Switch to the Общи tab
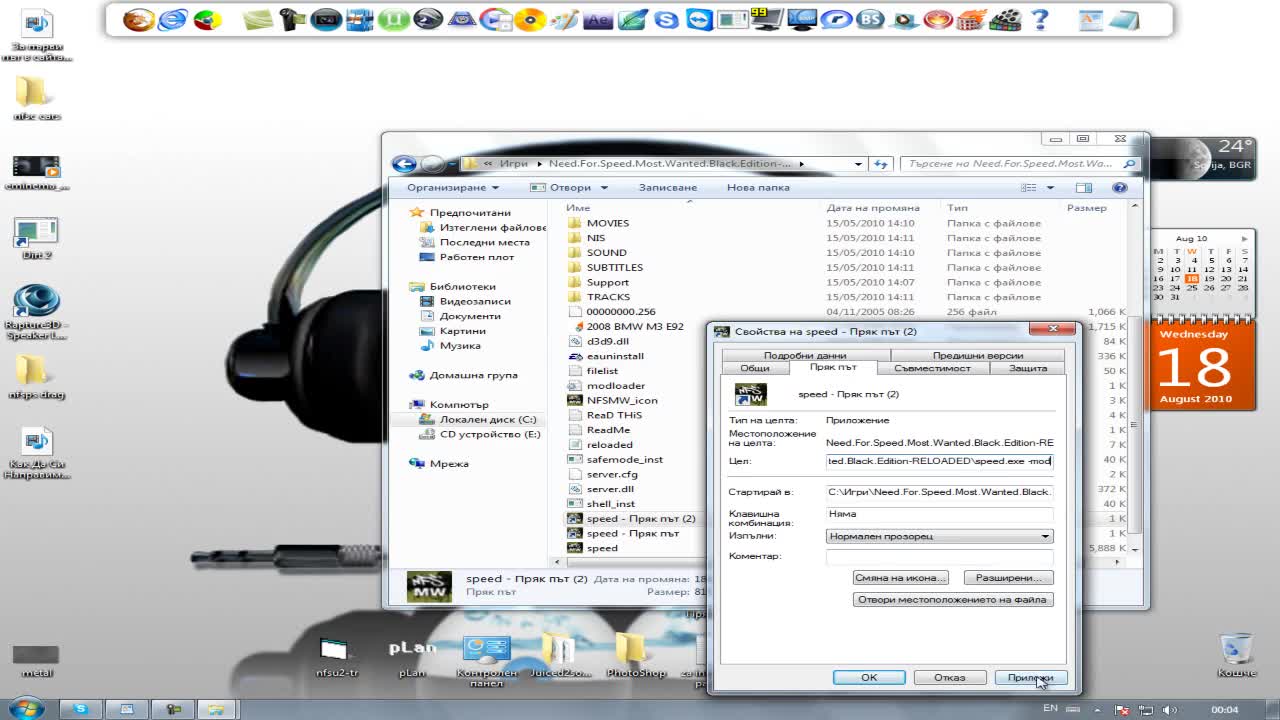 (x=755, y=368)
